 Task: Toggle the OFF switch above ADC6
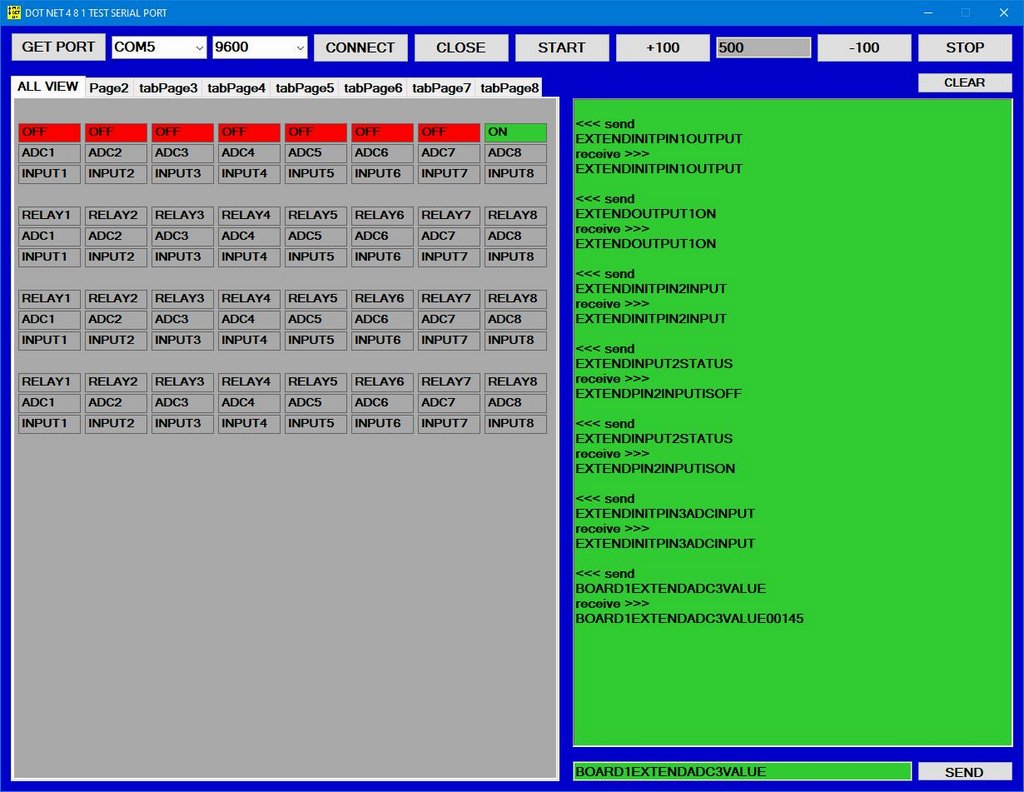click(383, 133)
